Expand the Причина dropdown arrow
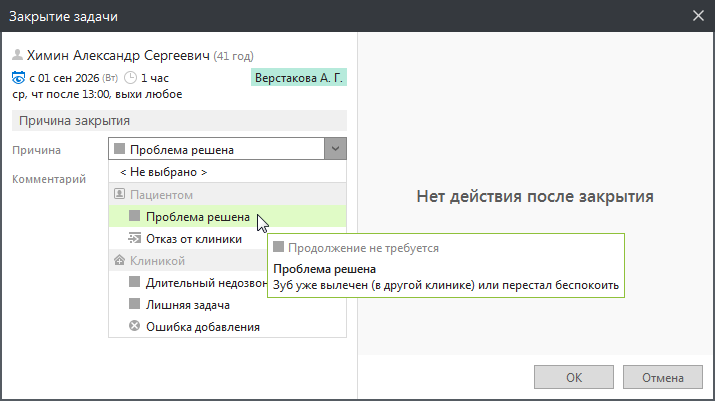Viewport: 715px width, 401px height. 335,149
